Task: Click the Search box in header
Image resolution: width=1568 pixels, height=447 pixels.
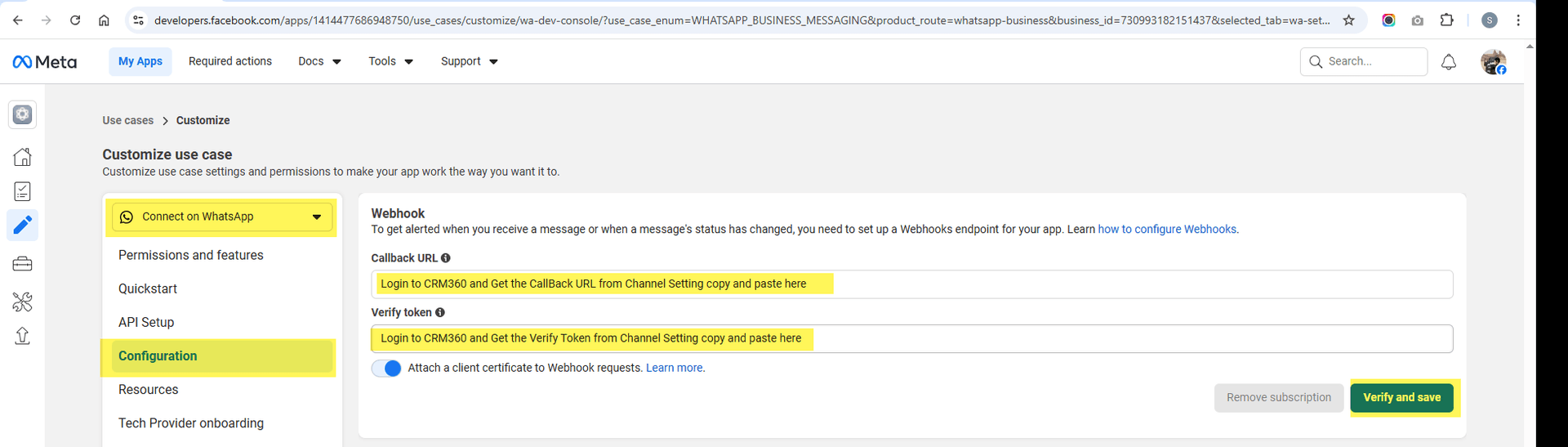Action: (1363, 62)
